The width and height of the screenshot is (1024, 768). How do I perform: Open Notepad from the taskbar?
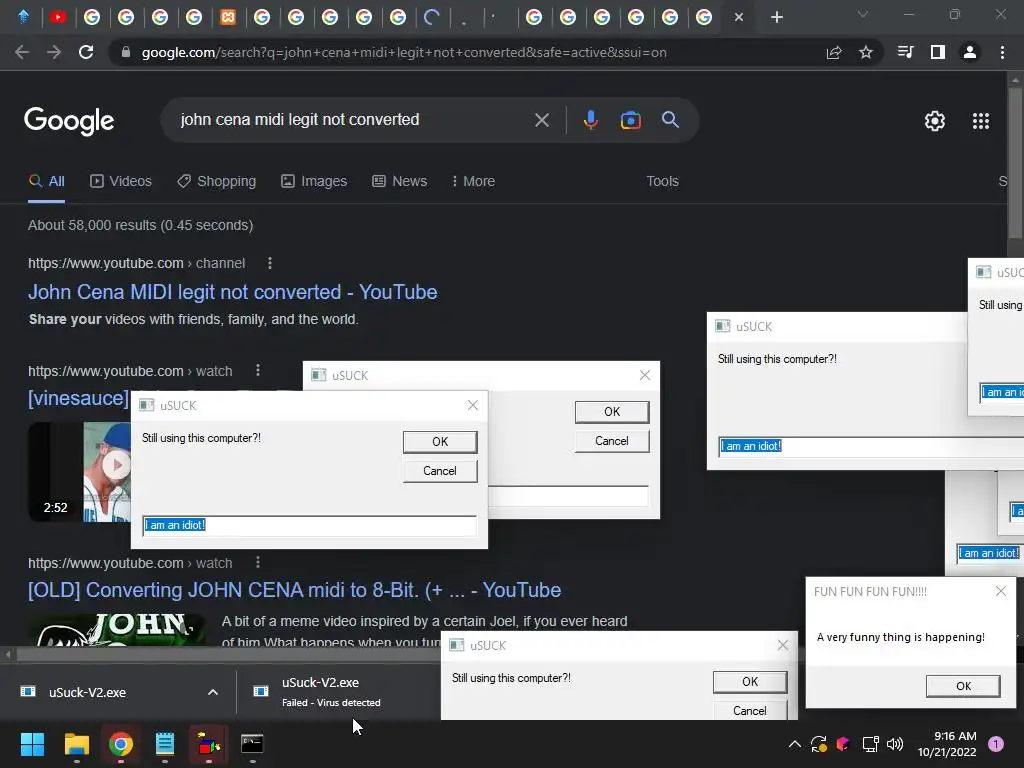[x=165, y=744]
